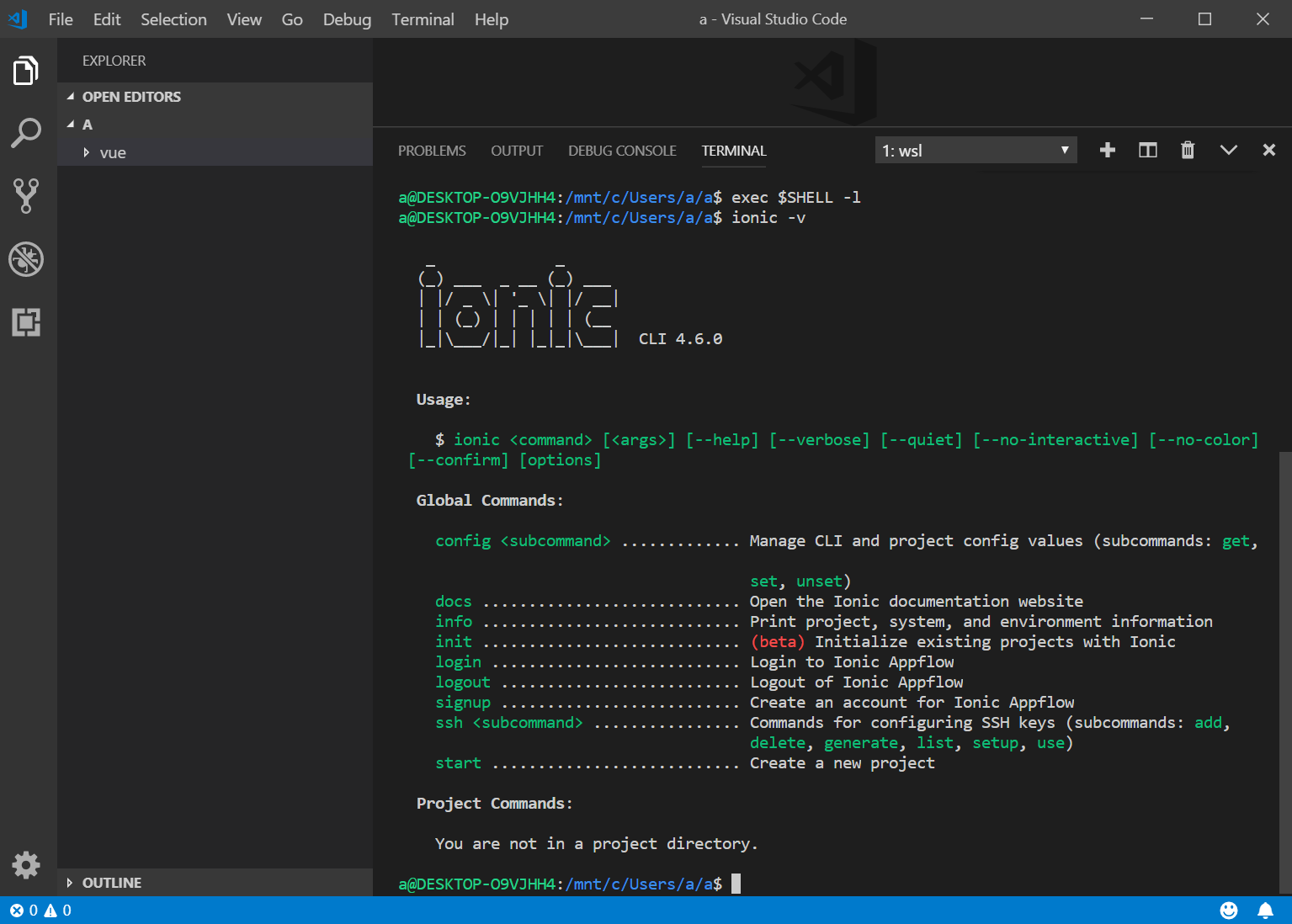Open the Explorer view in activity bar

pos(26,71)
